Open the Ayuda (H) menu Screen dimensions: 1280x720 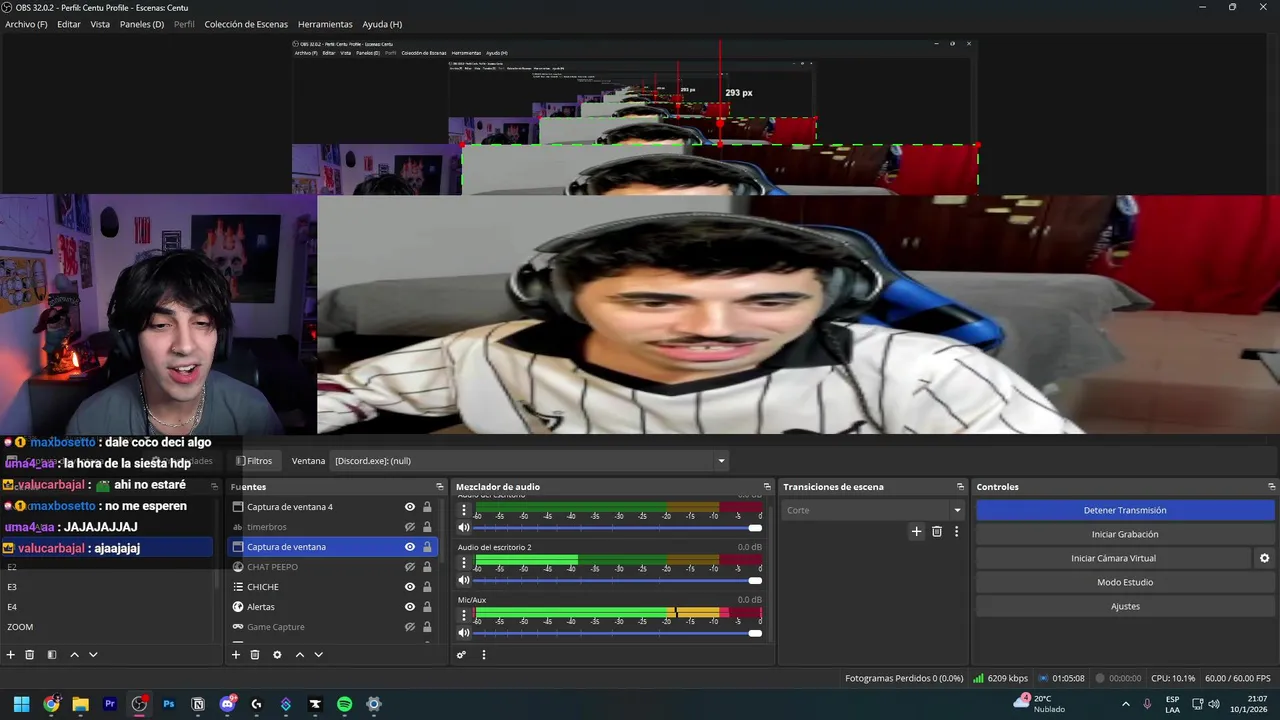click(382, 24)
